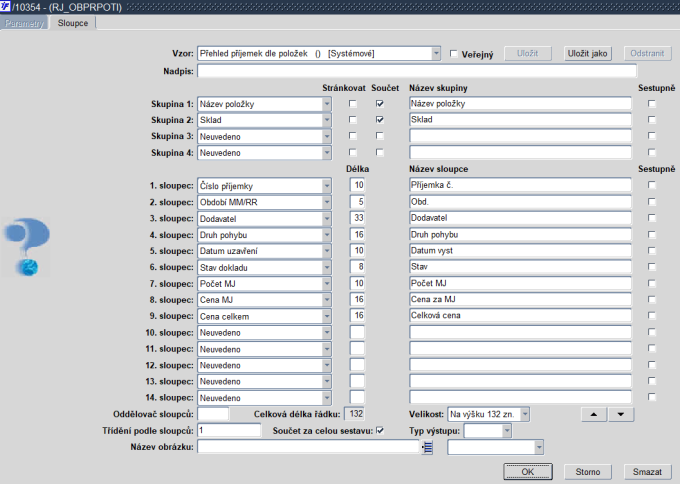The width and height of the screenshot is (680, 484).
Task: Click the move-down arrow button
Action: click(621, 415)
